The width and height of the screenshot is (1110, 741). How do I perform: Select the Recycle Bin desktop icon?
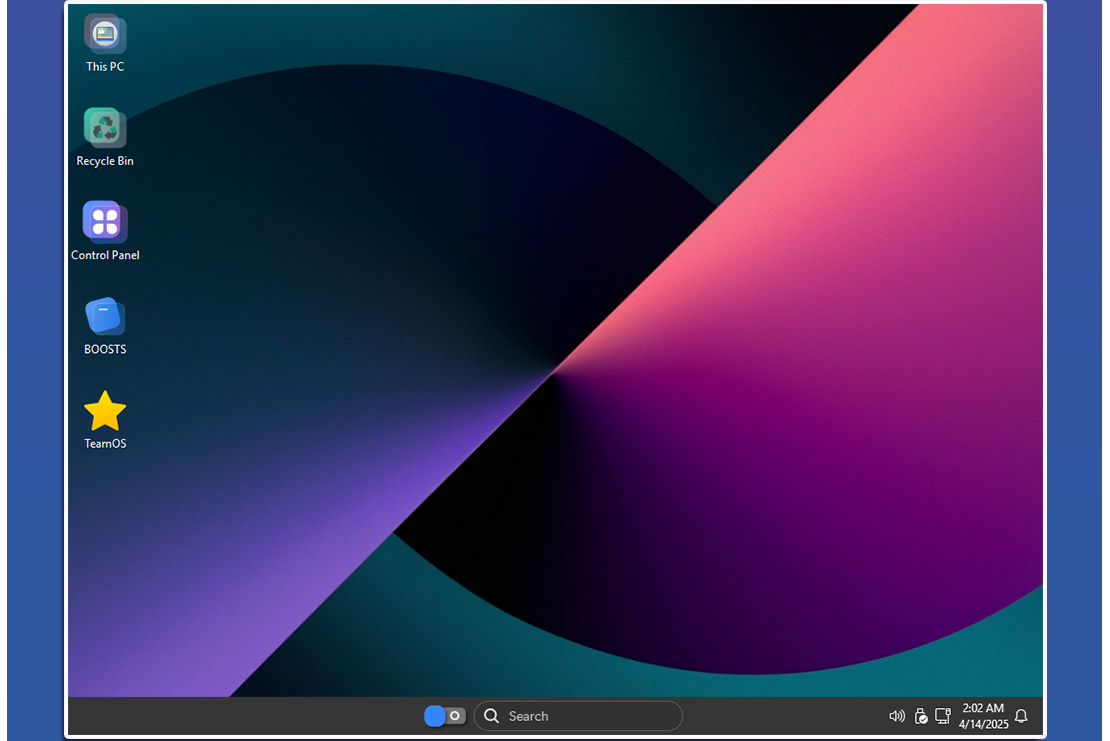point(105,127)
